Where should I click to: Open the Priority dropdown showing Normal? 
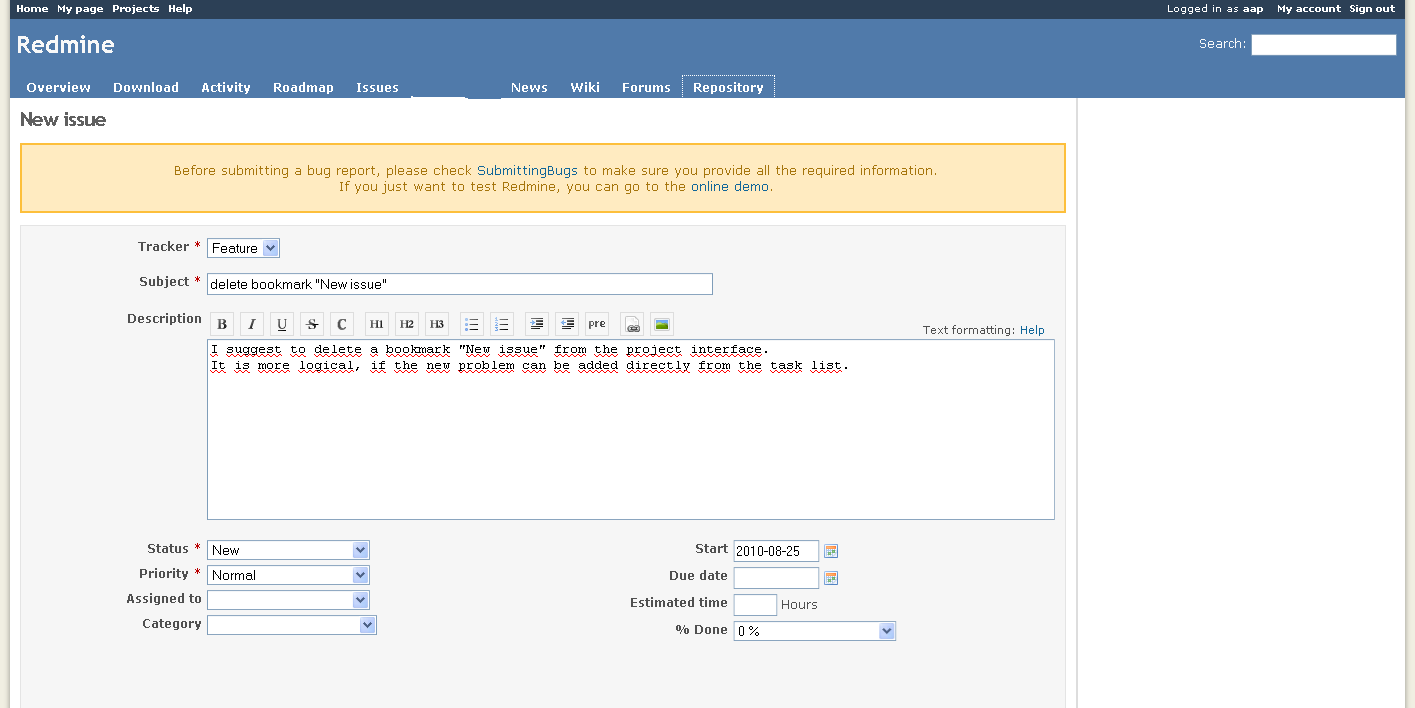(288, 575)
